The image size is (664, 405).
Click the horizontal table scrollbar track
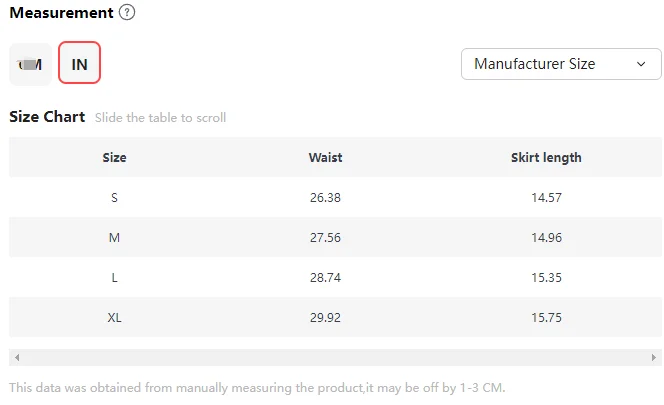(x=335, y=357)
